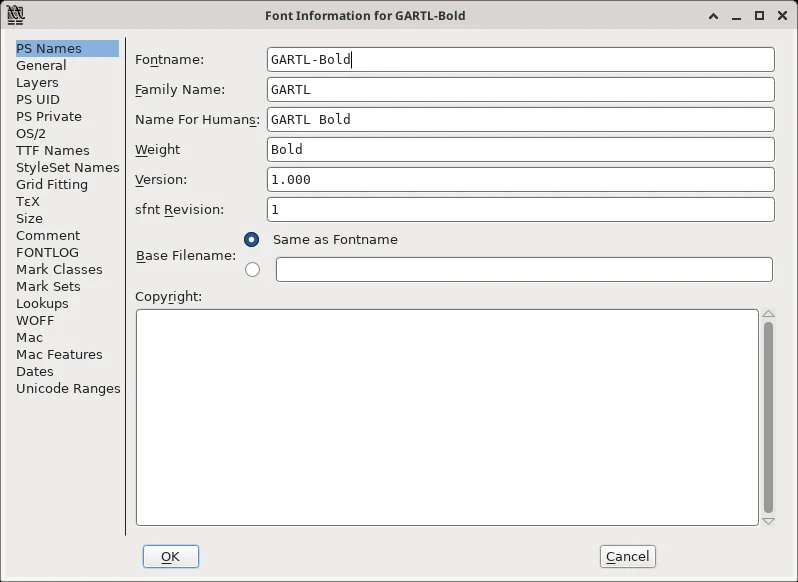Select the custom Base Filename radio button
Screen dimensions: 798x582
[x=252, y=270]
